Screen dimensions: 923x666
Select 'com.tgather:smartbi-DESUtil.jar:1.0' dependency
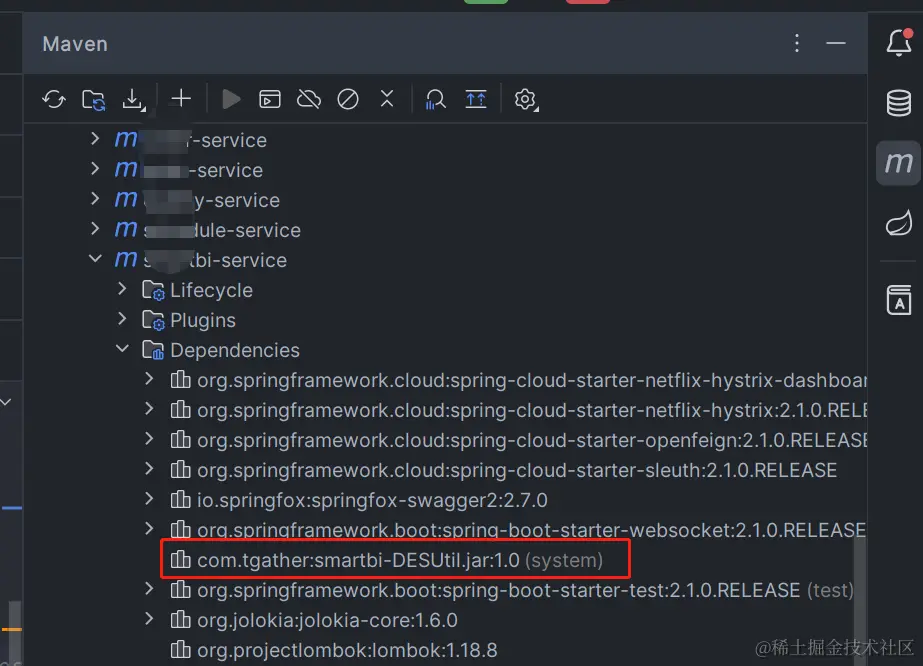click(387, 560)
